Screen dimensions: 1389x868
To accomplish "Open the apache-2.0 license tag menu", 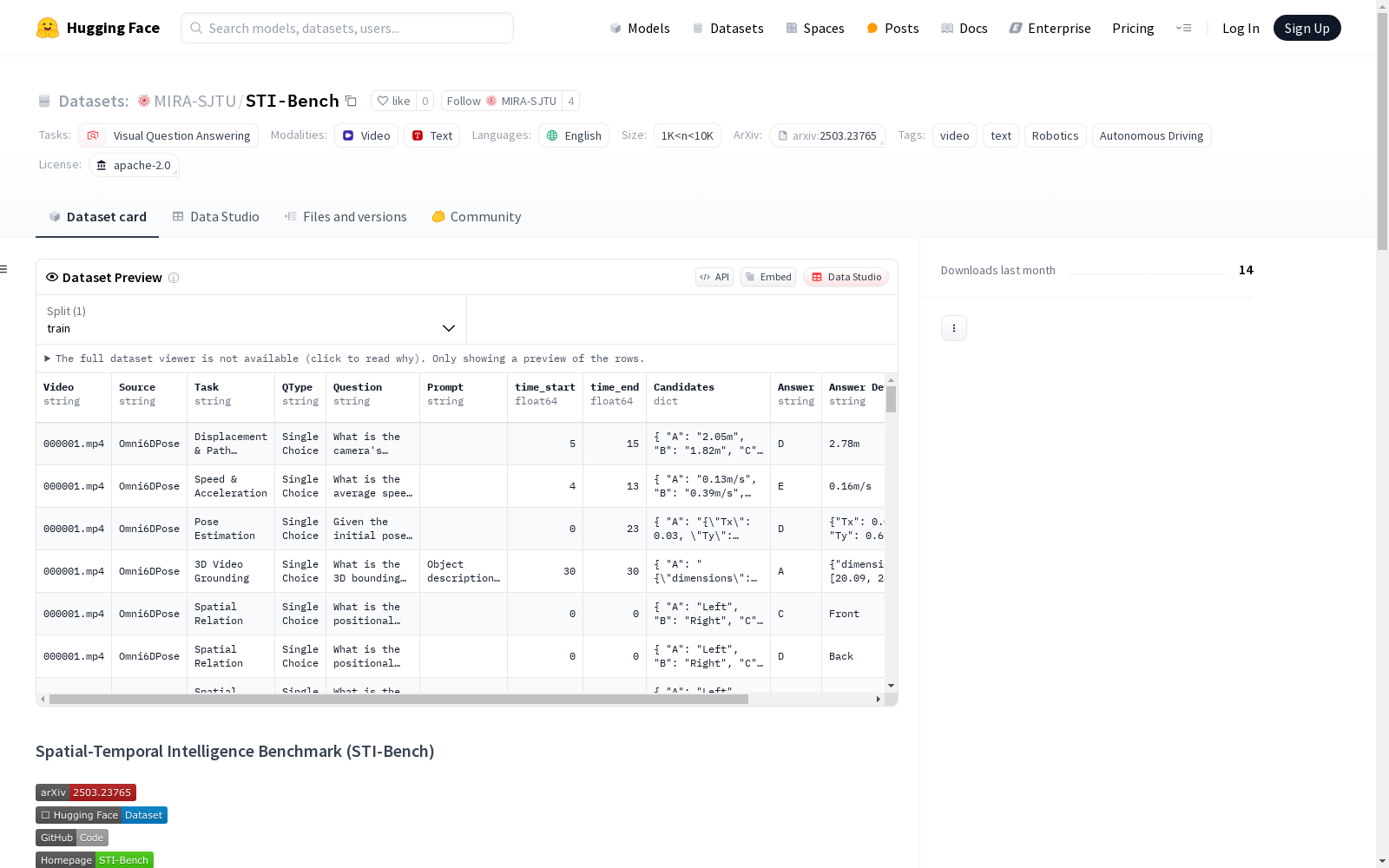I will tap(134, 165).
